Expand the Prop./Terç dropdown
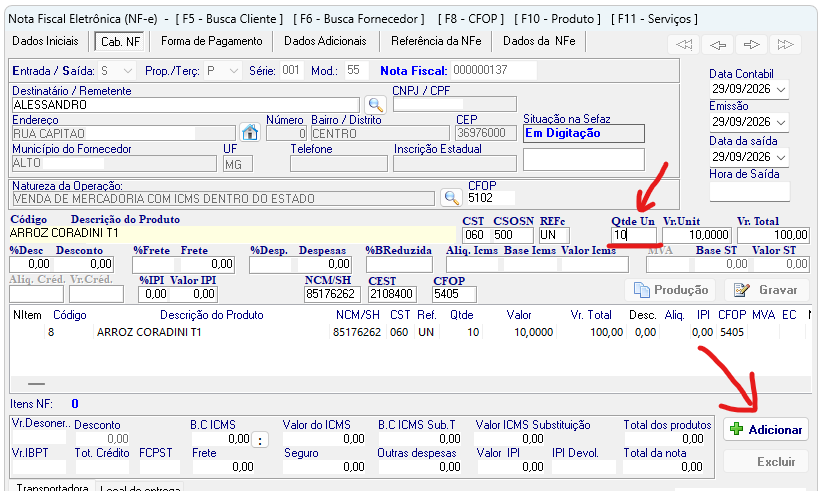 (x=234, y=71)
